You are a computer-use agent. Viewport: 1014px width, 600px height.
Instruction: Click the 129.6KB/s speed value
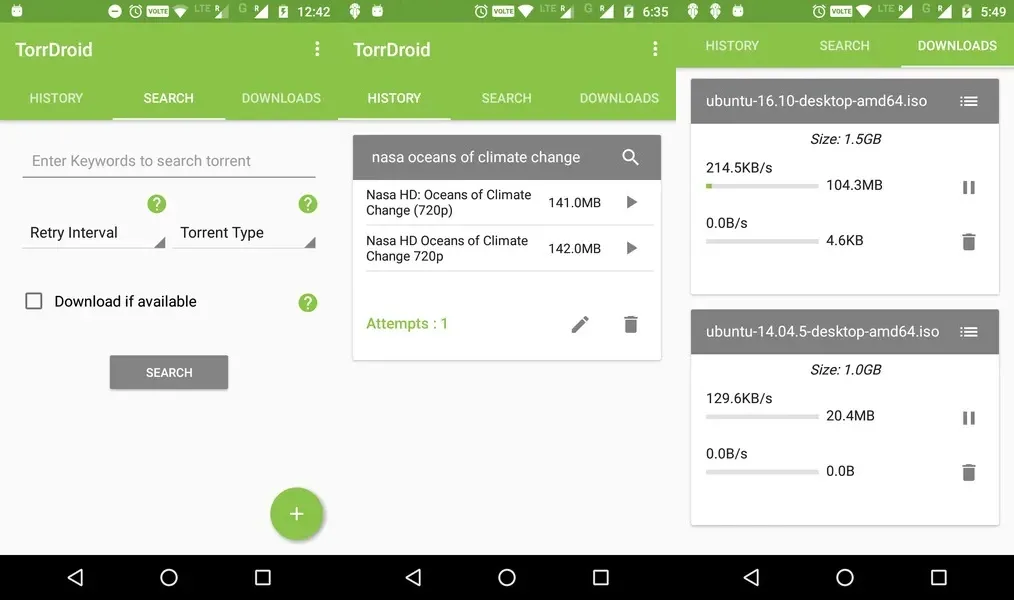coord(739,399)
